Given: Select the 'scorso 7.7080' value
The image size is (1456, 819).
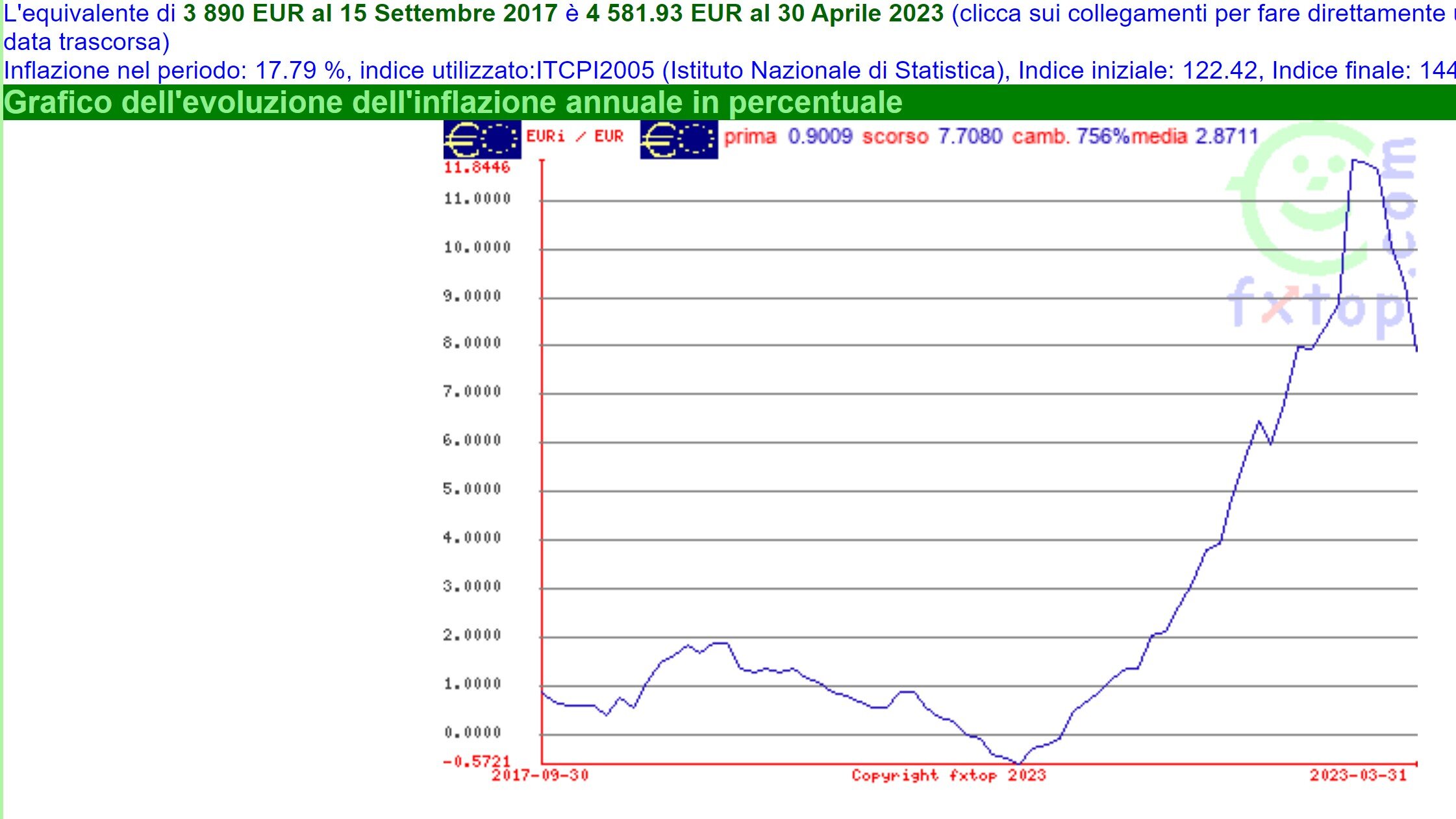Looking at the screenshot, I should [x=932, y=136].
